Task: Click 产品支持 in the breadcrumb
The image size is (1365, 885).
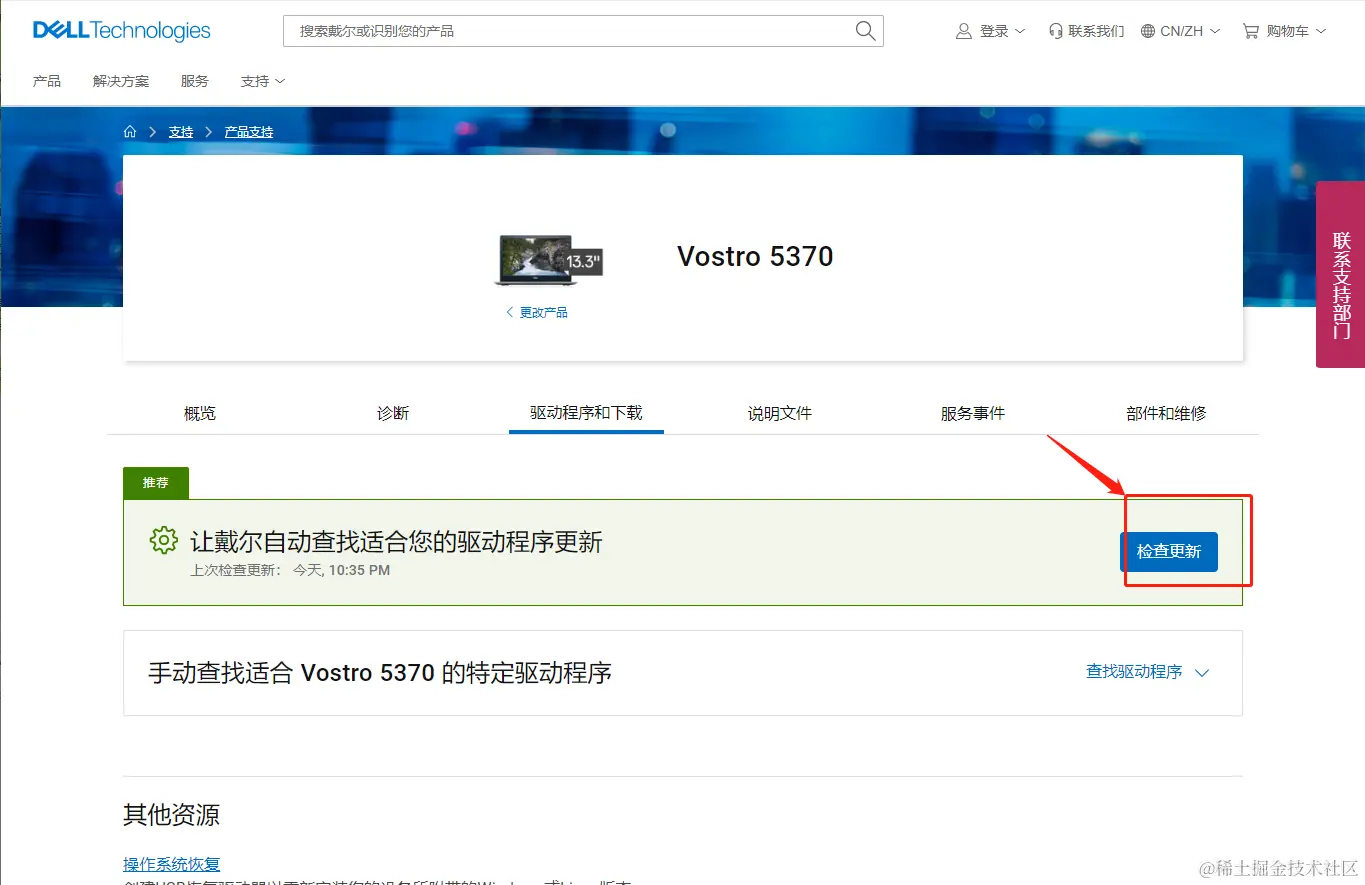Action: [x=249, y=132]
